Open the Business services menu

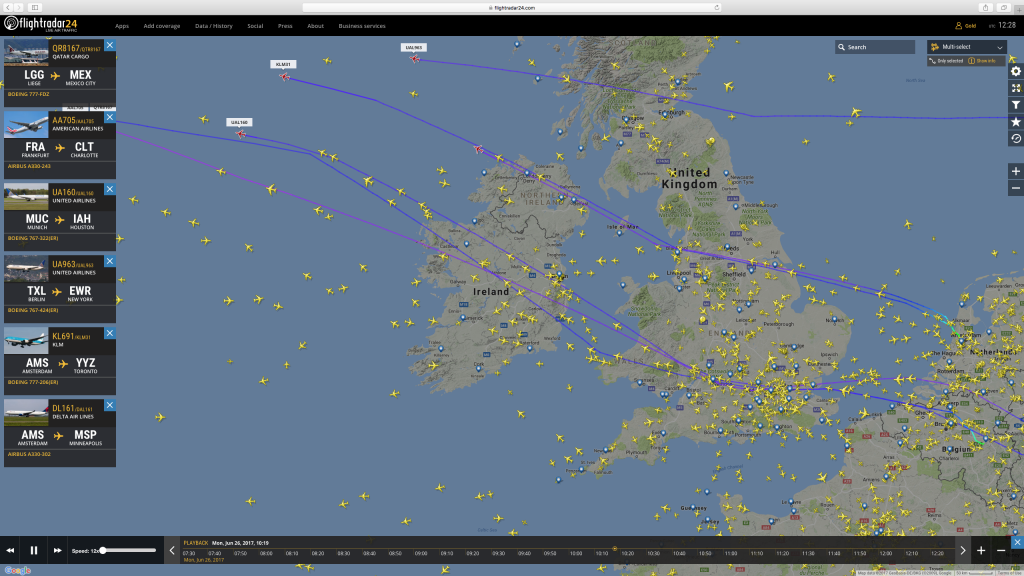(x=362, y=26)
